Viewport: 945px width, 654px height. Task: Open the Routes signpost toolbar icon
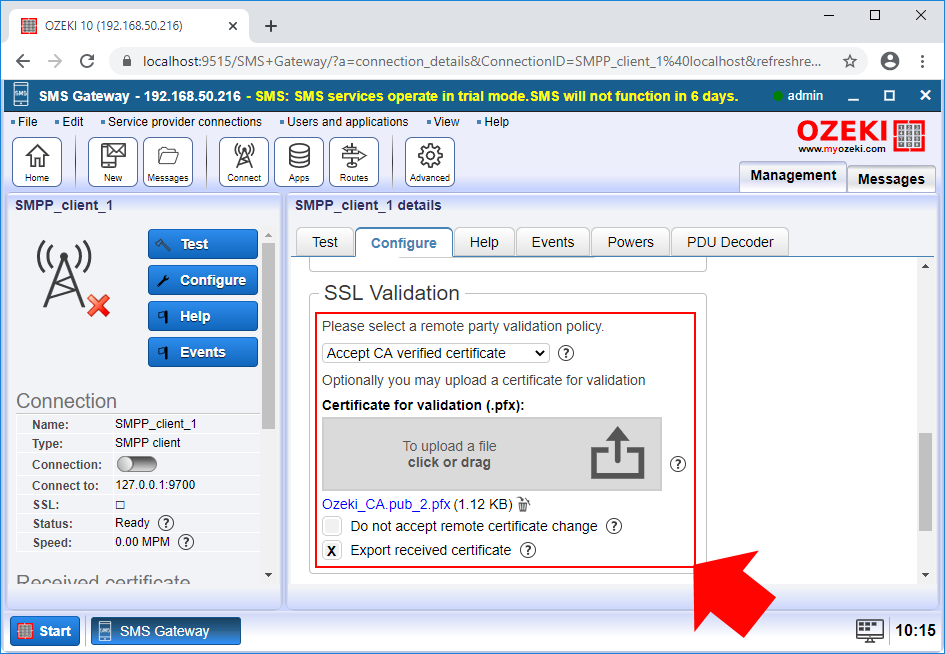point(354,162)
